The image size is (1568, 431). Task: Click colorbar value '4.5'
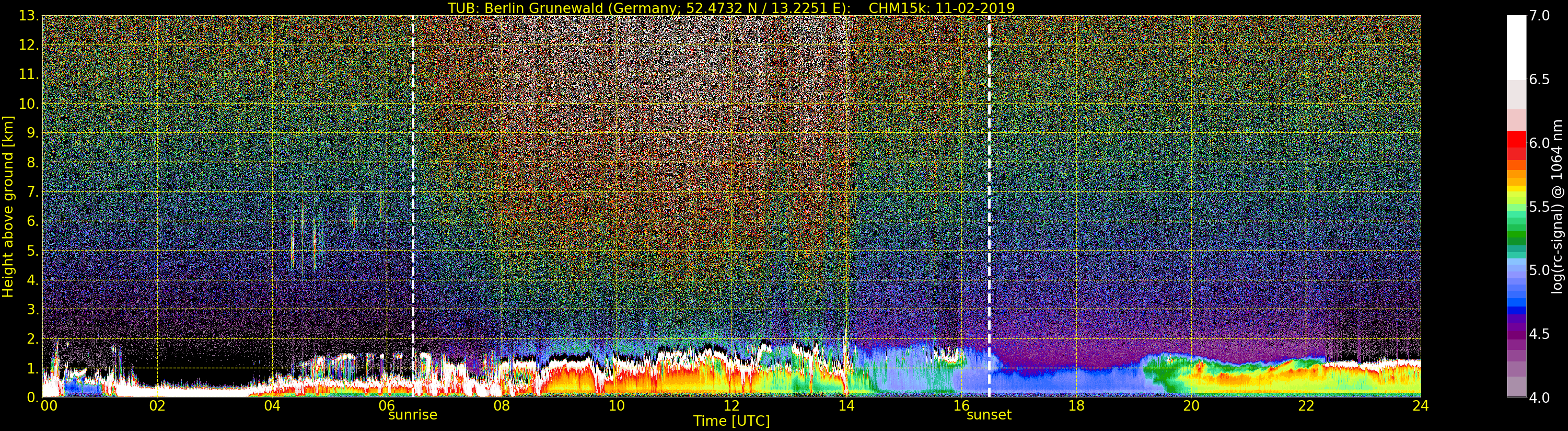[x=1539, y=334]
